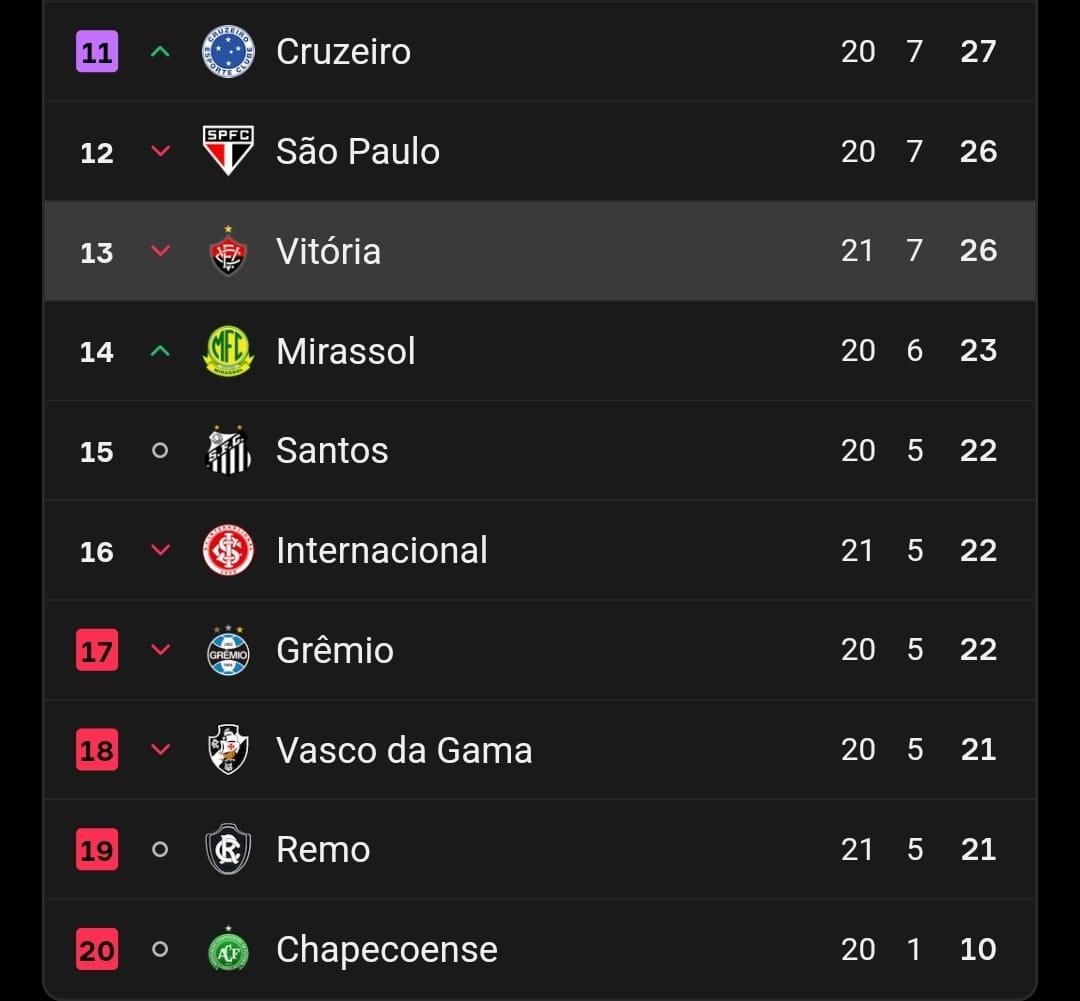Click the red down arrow beside São Paulo
The image size is (1080, 1001).
point(160,151)
